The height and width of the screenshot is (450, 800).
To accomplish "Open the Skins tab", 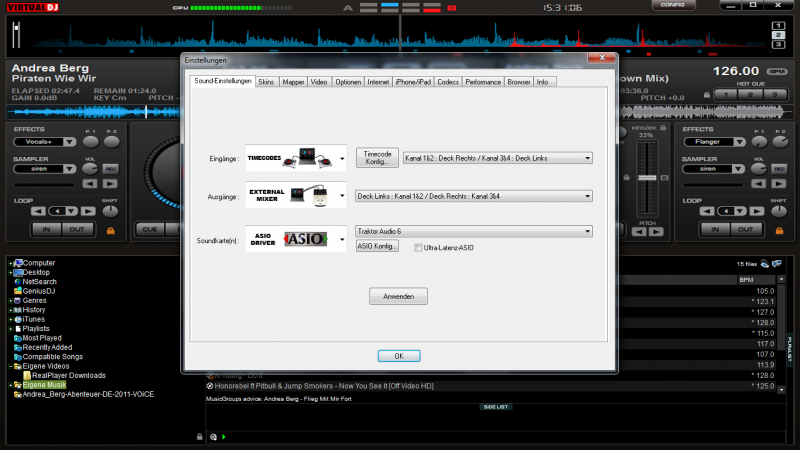I will [x=266, y=82].
